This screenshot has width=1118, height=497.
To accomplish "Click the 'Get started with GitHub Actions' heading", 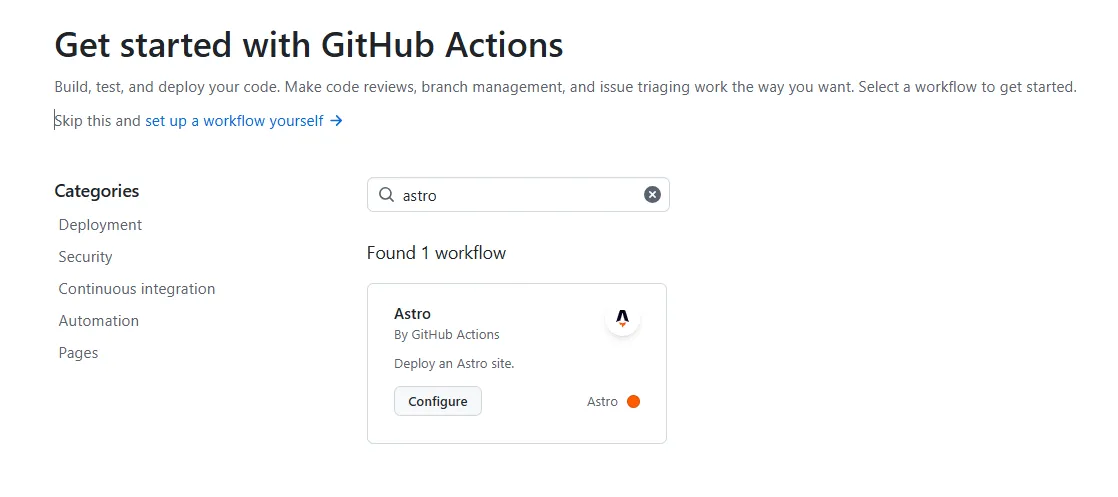I will coord(308,45).
